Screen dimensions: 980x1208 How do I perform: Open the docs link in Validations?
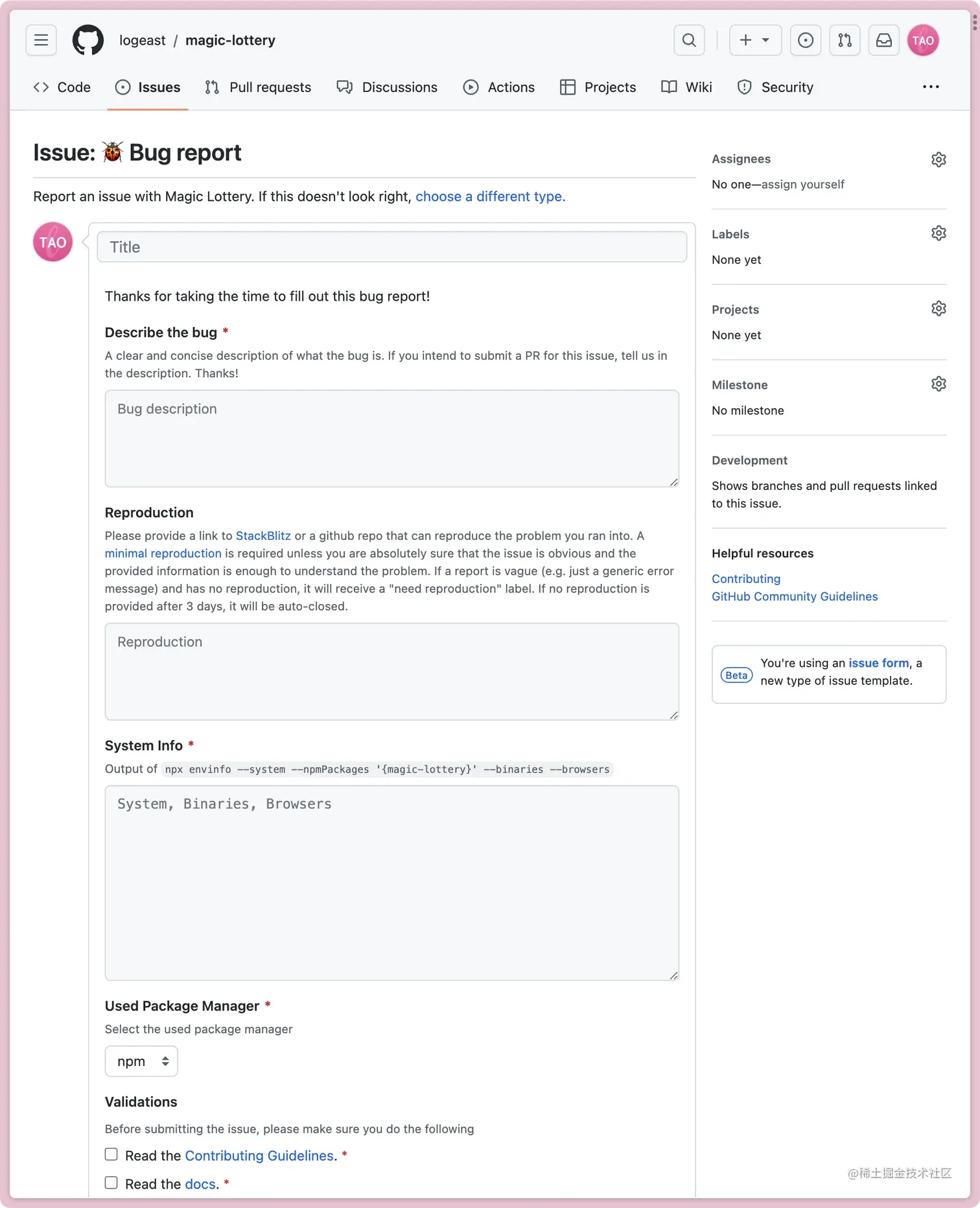[x=200, y=1184]
